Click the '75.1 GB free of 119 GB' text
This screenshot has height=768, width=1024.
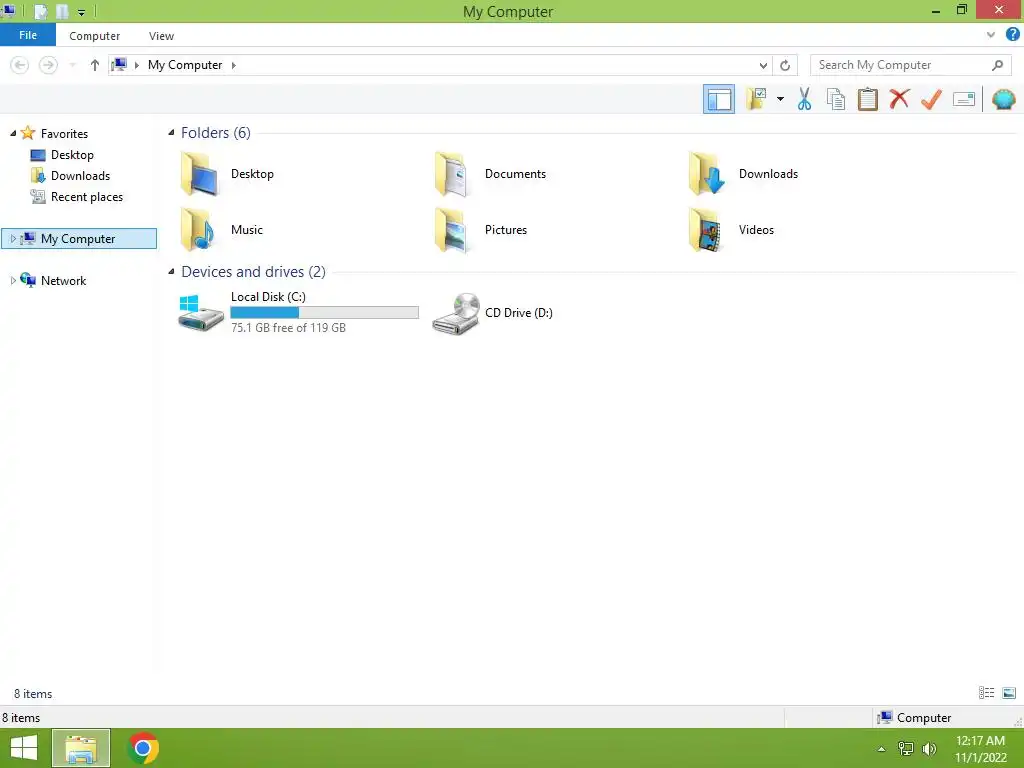point(288,328)
